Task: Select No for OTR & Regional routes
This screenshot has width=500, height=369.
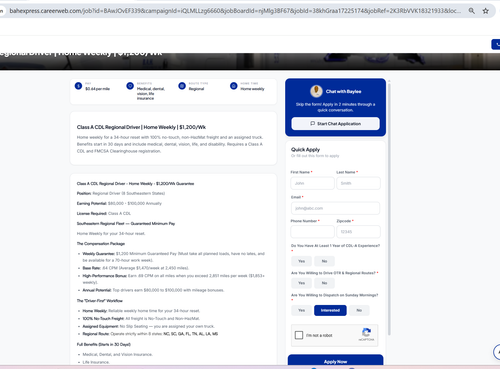Action: [324, 283]
